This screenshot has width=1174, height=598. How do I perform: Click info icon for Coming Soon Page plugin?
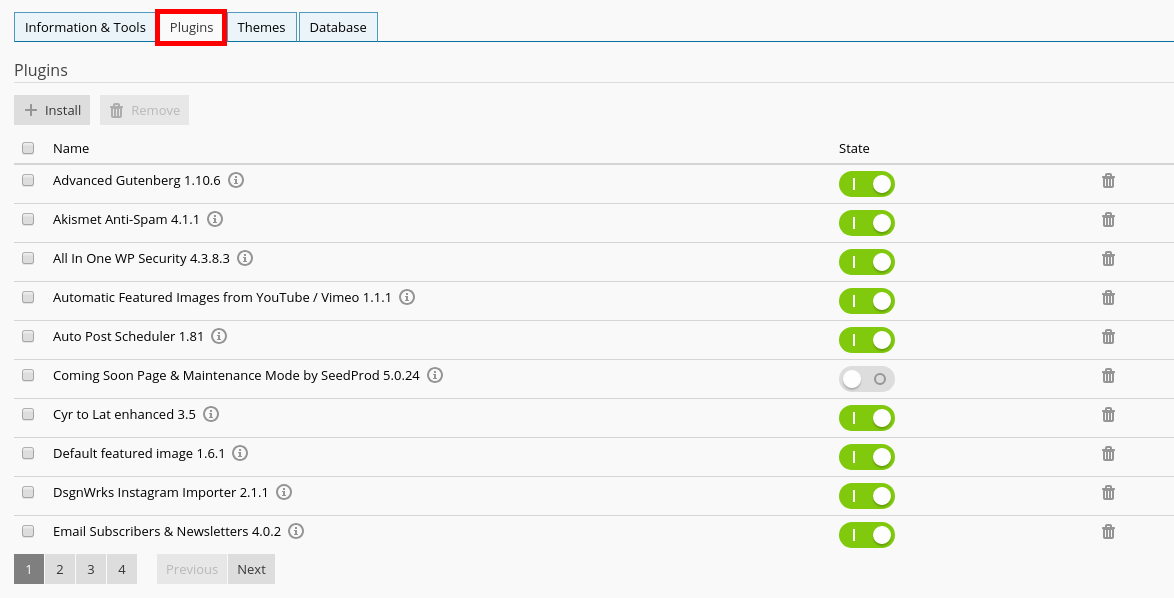(435, 375)
